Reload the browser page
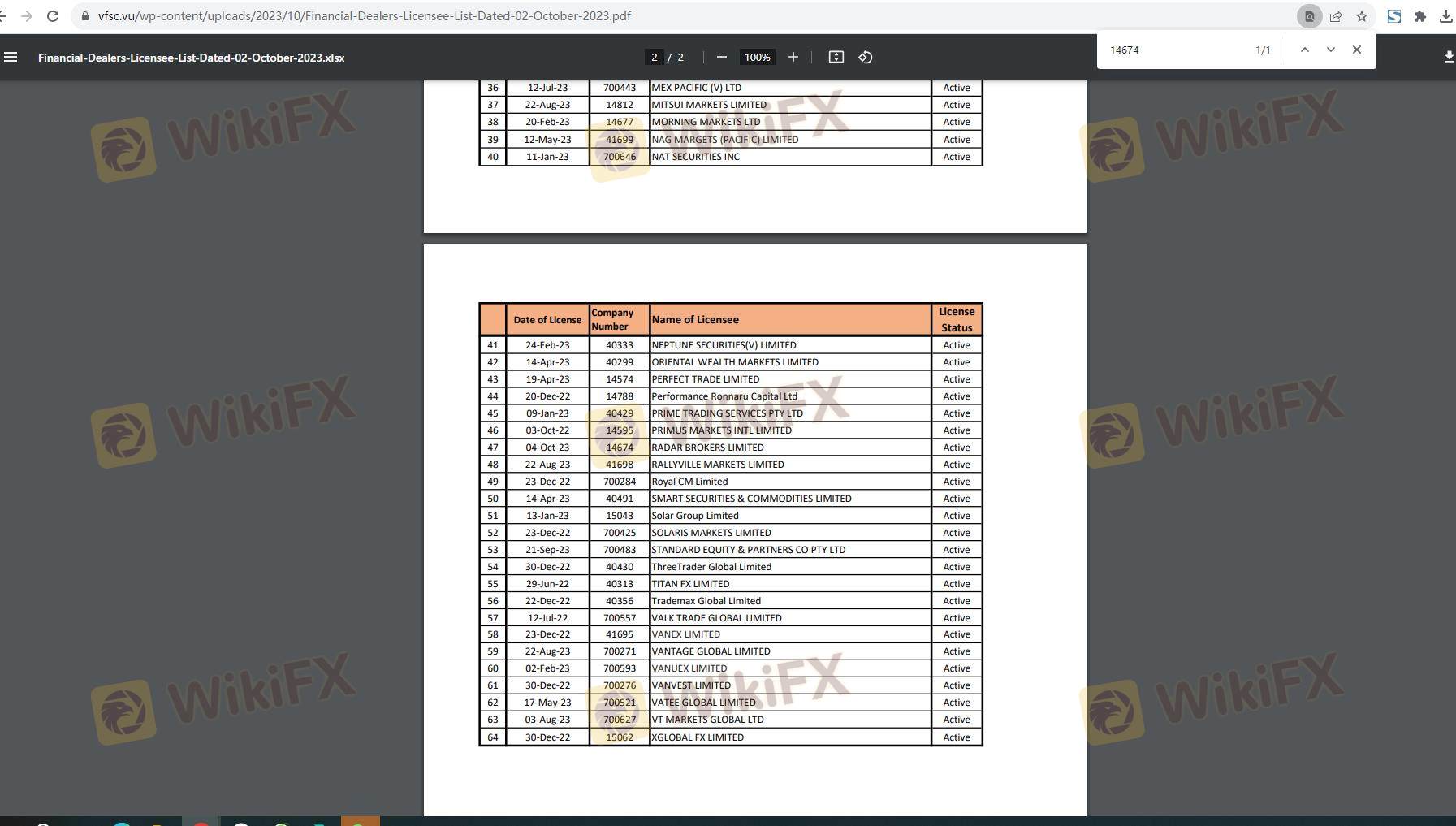Screen dimensions: 1456x826 [53, 16]
